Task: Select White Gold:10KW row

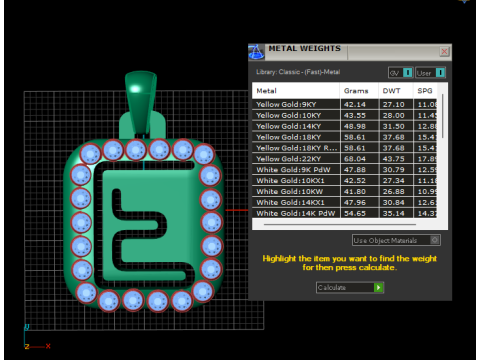Action: [x=344, y=192]
